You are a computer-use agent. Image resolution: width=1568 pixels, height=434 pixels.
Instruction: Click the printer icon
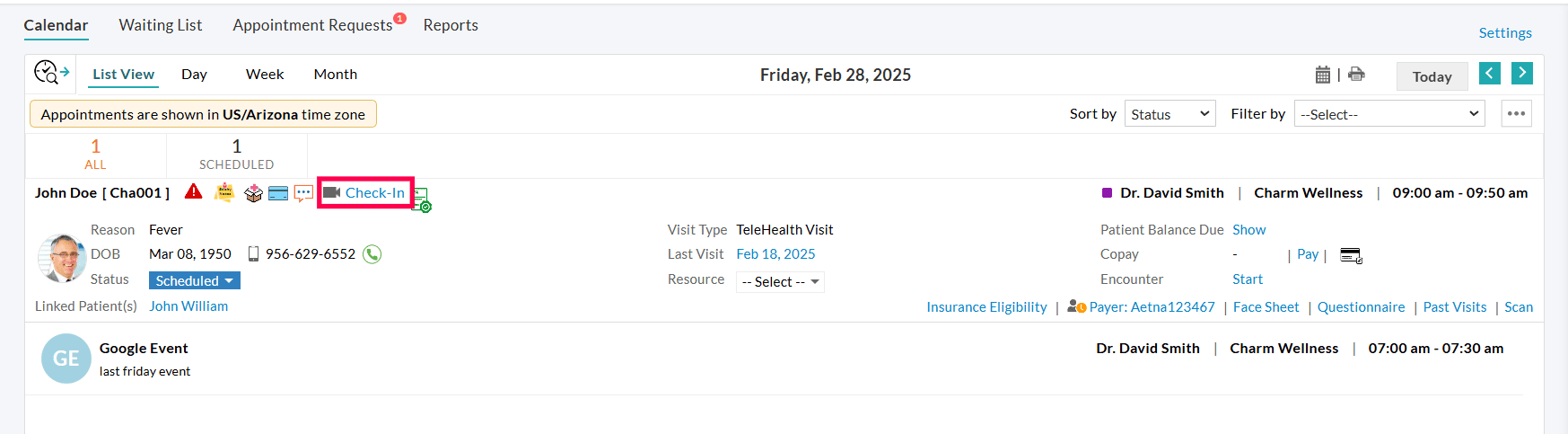[x=1356, y=75]
